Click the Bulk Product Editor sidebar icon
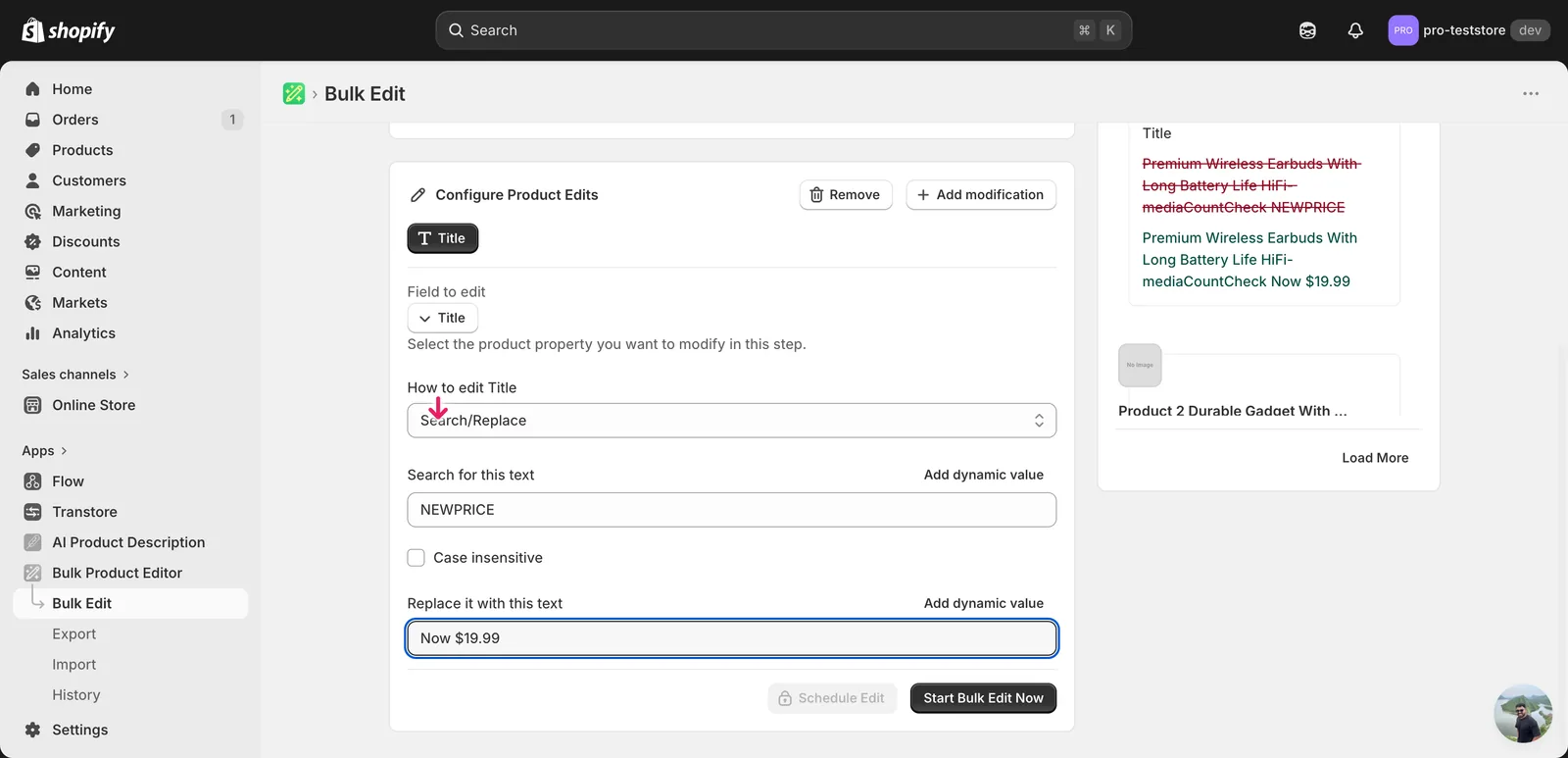Image resolution: width=1568 pixels, height=758 pixels. (x=32, y=573)
